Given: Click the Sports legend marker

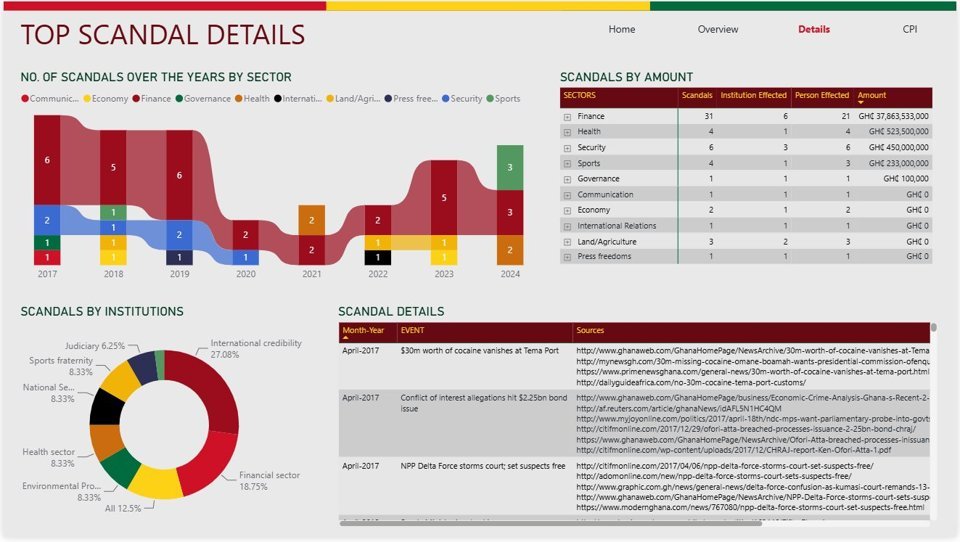Looking at the screenshot, I should pyautogui.click(x=490, y=99).
